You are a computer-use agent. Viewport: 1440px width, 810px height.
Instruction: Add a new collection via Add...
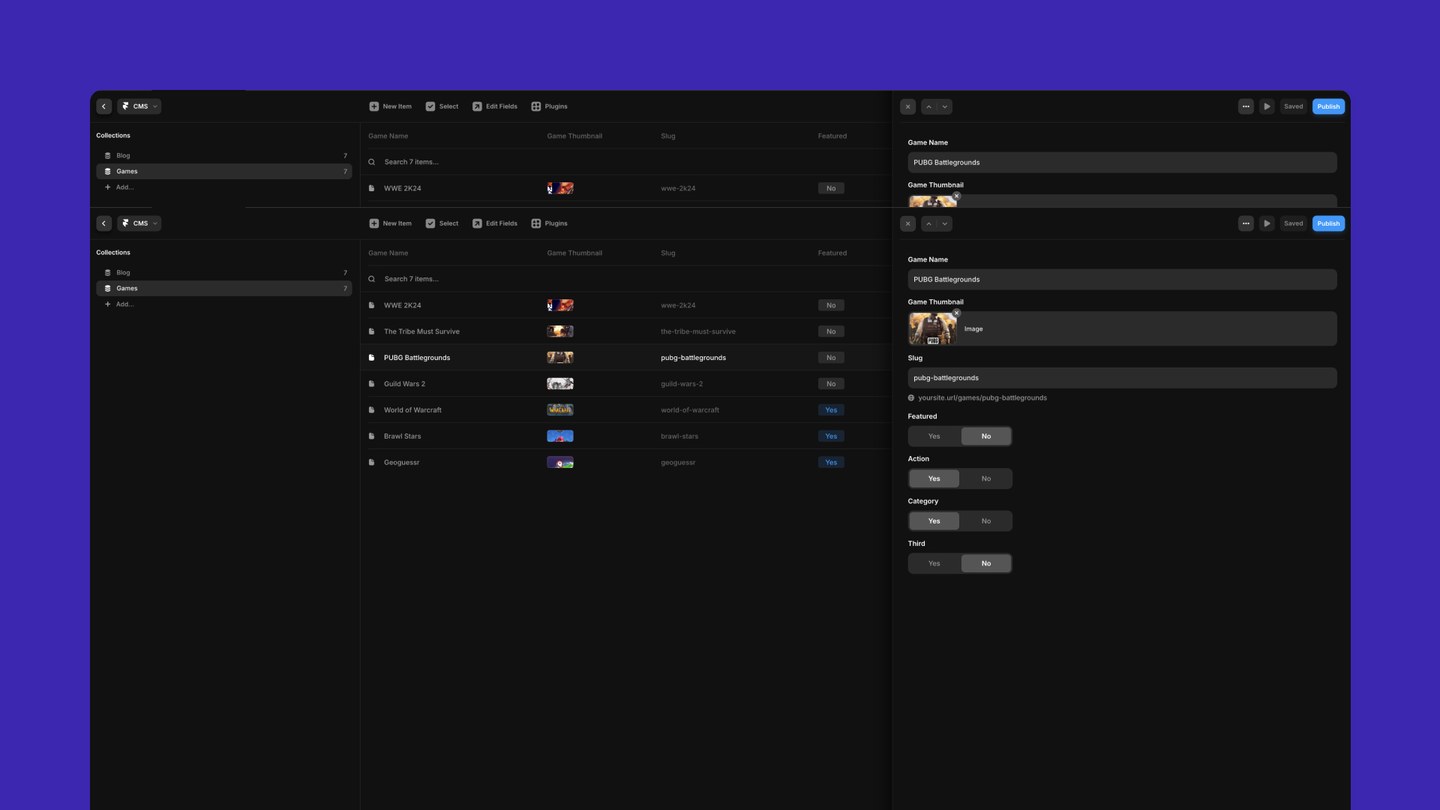point(122,304)
